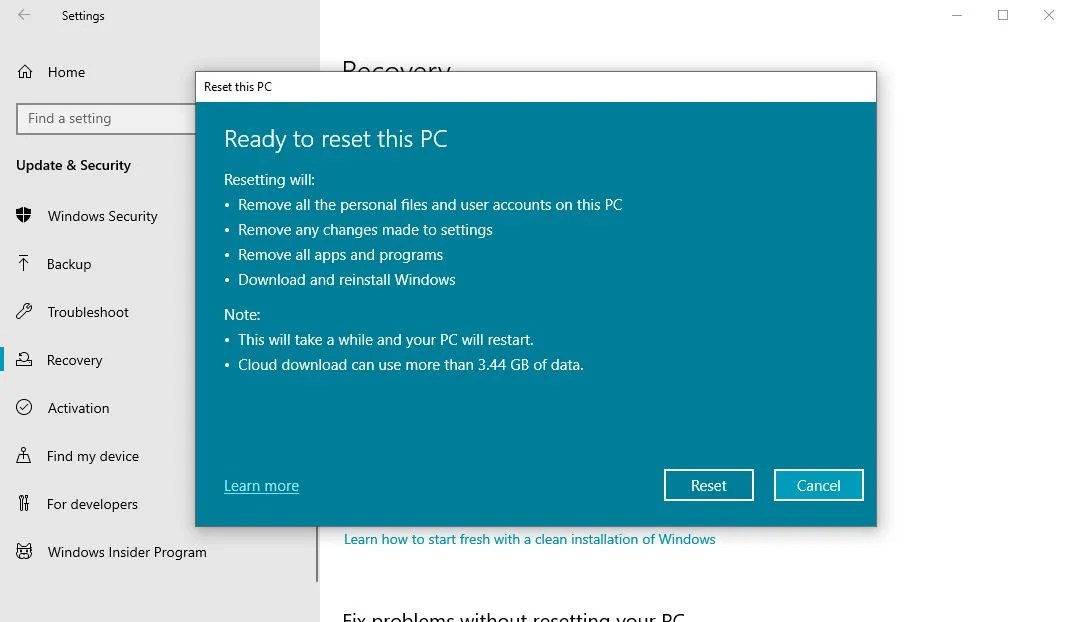Click the Reset this PC title bar
Image resolution: width=1071 pixels, height=622 pixels.
(536, 87)
